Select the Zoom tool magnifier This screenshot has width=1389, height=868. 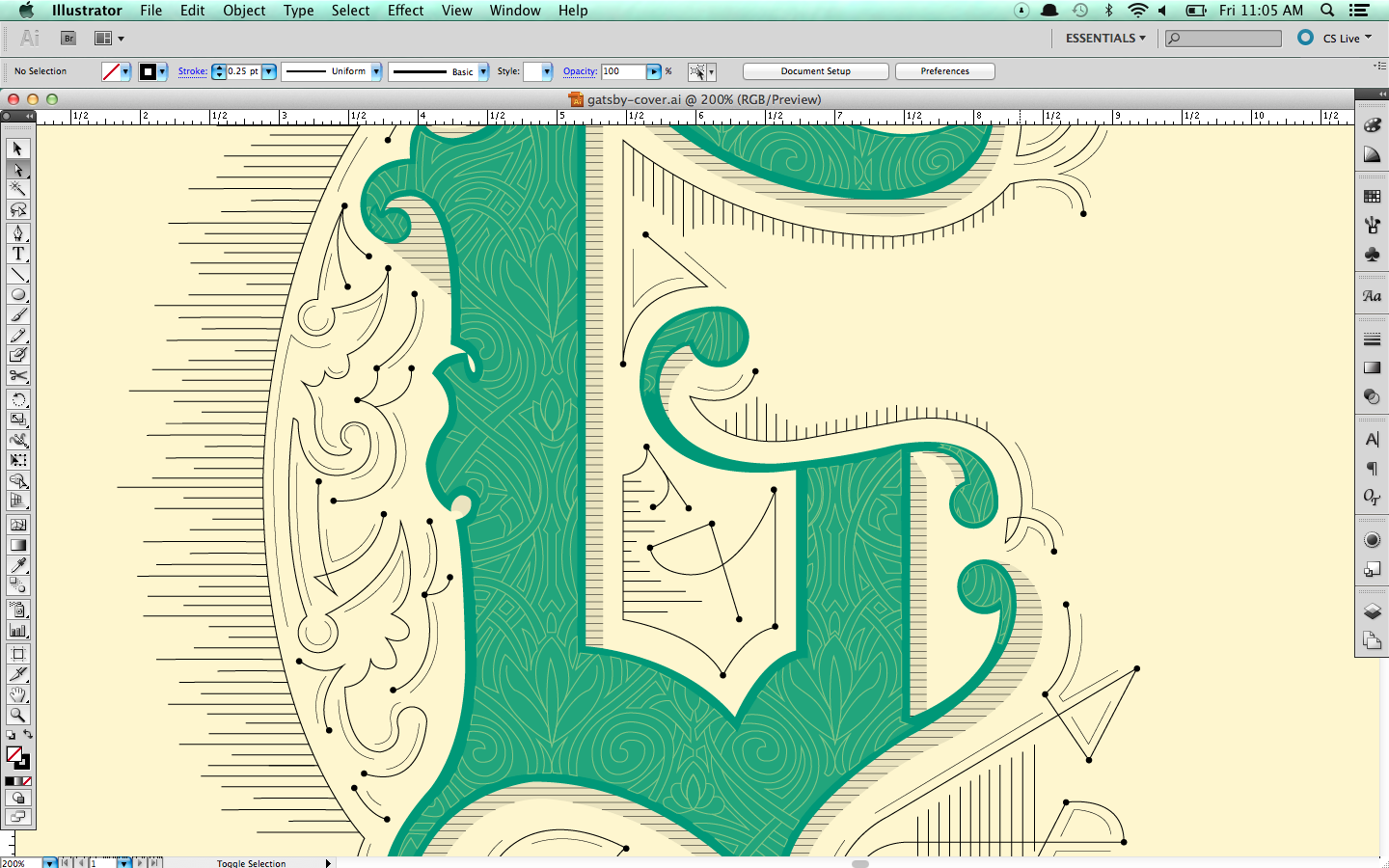(x=17, y=715)
